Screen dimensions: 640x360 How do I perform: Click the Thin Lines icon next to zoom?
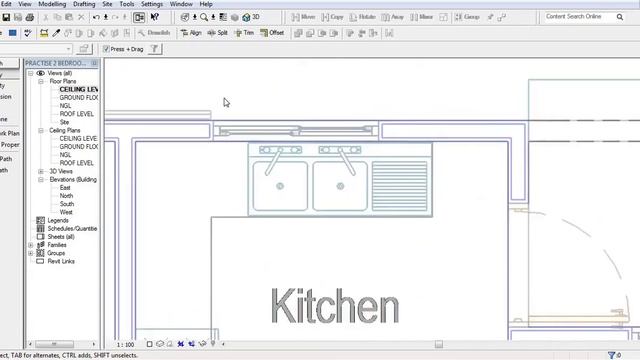223,17
